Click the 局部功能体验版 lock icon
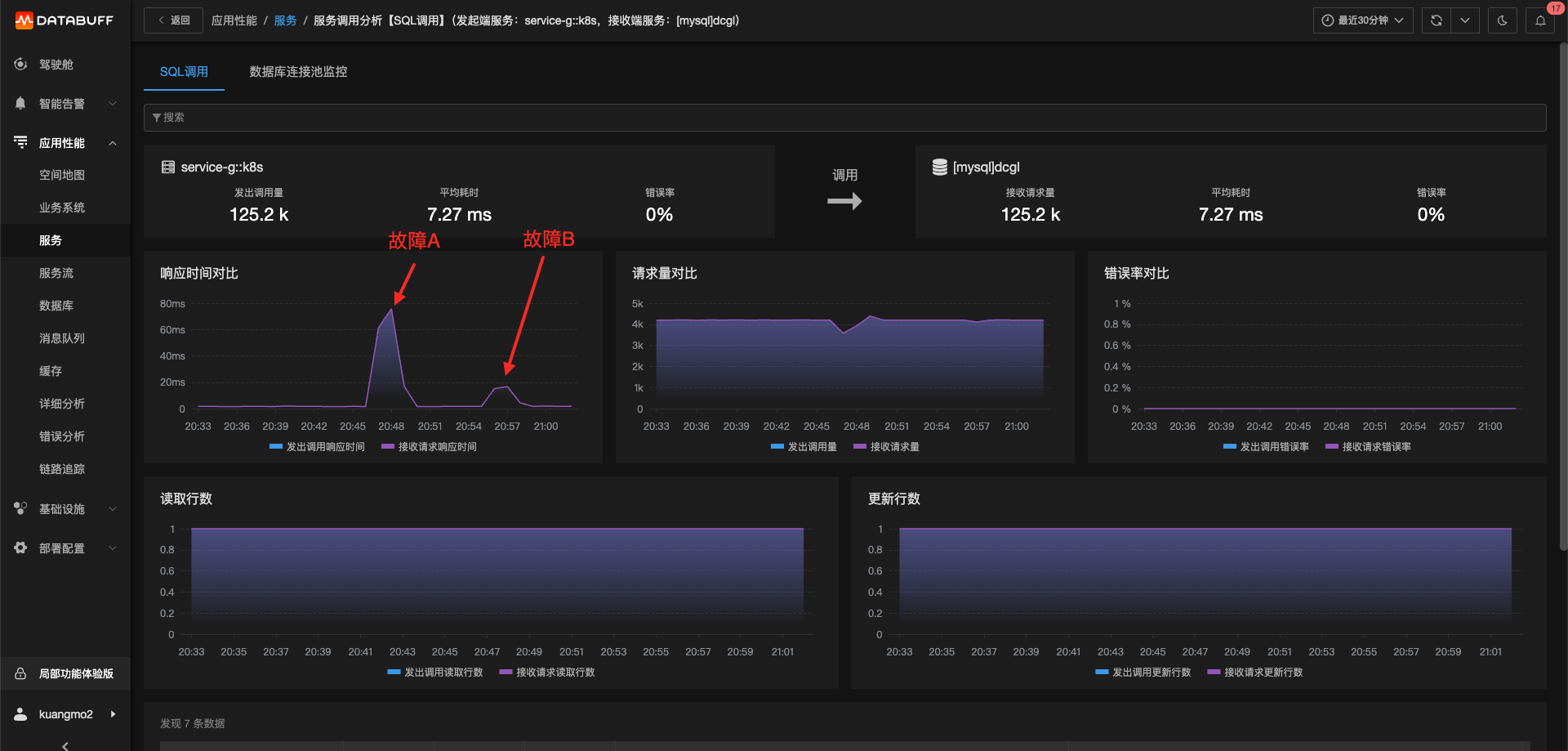 [x=20, y=673]
